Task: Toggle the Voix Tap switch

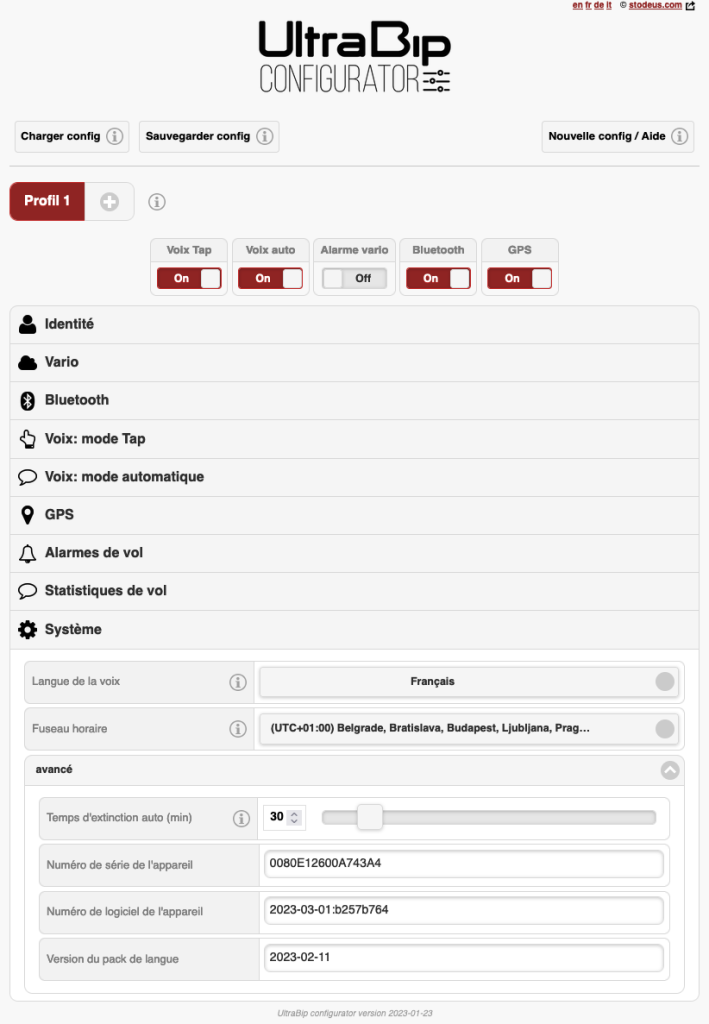Action: point(189,279)
